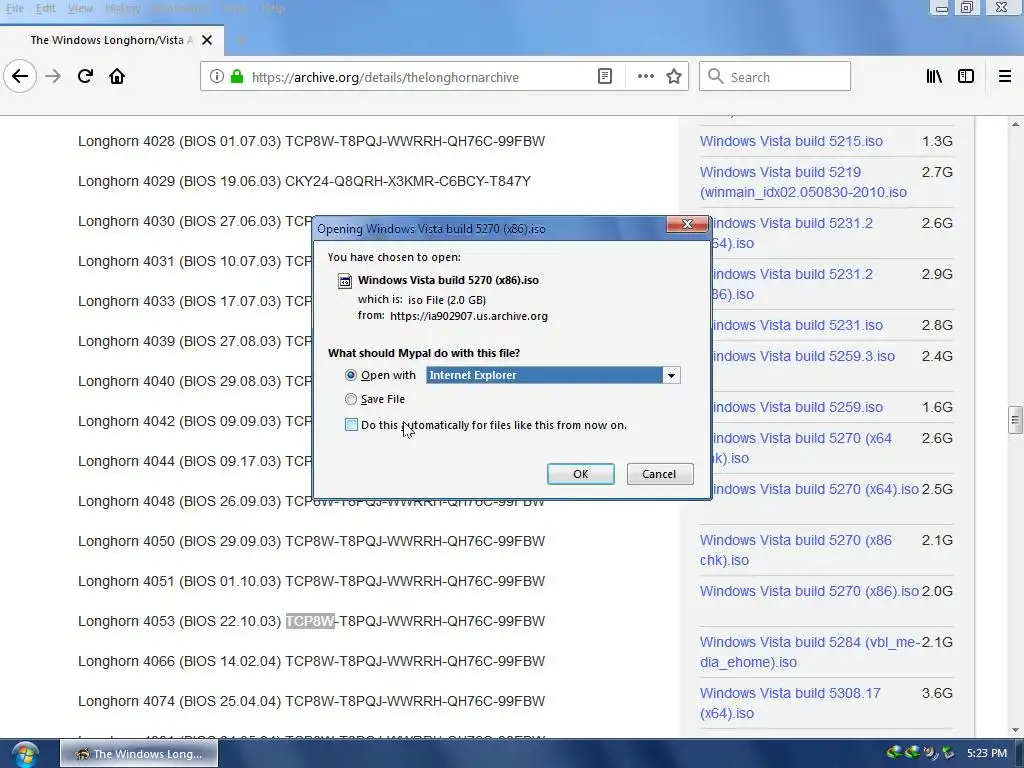Click the Longhorn 4074 key line

pos(312,701)
